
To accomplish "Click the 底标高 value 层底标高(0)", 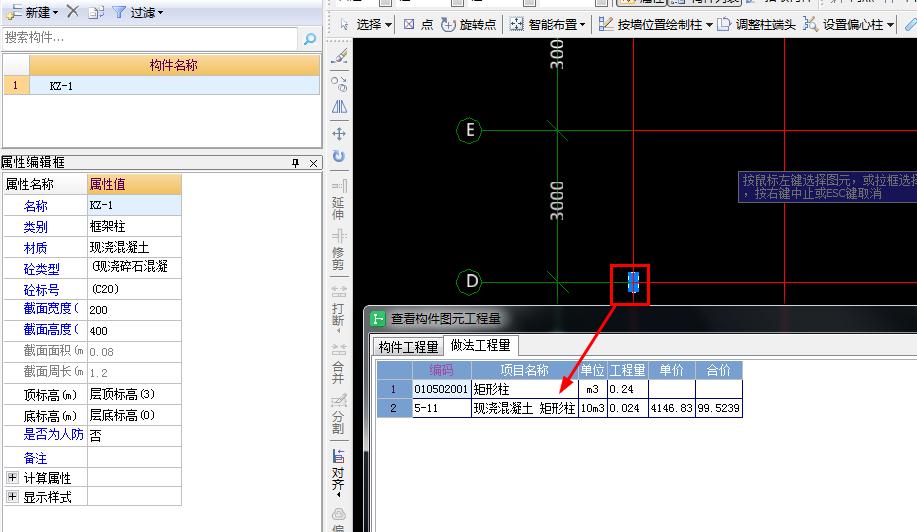I will [134, 415].
